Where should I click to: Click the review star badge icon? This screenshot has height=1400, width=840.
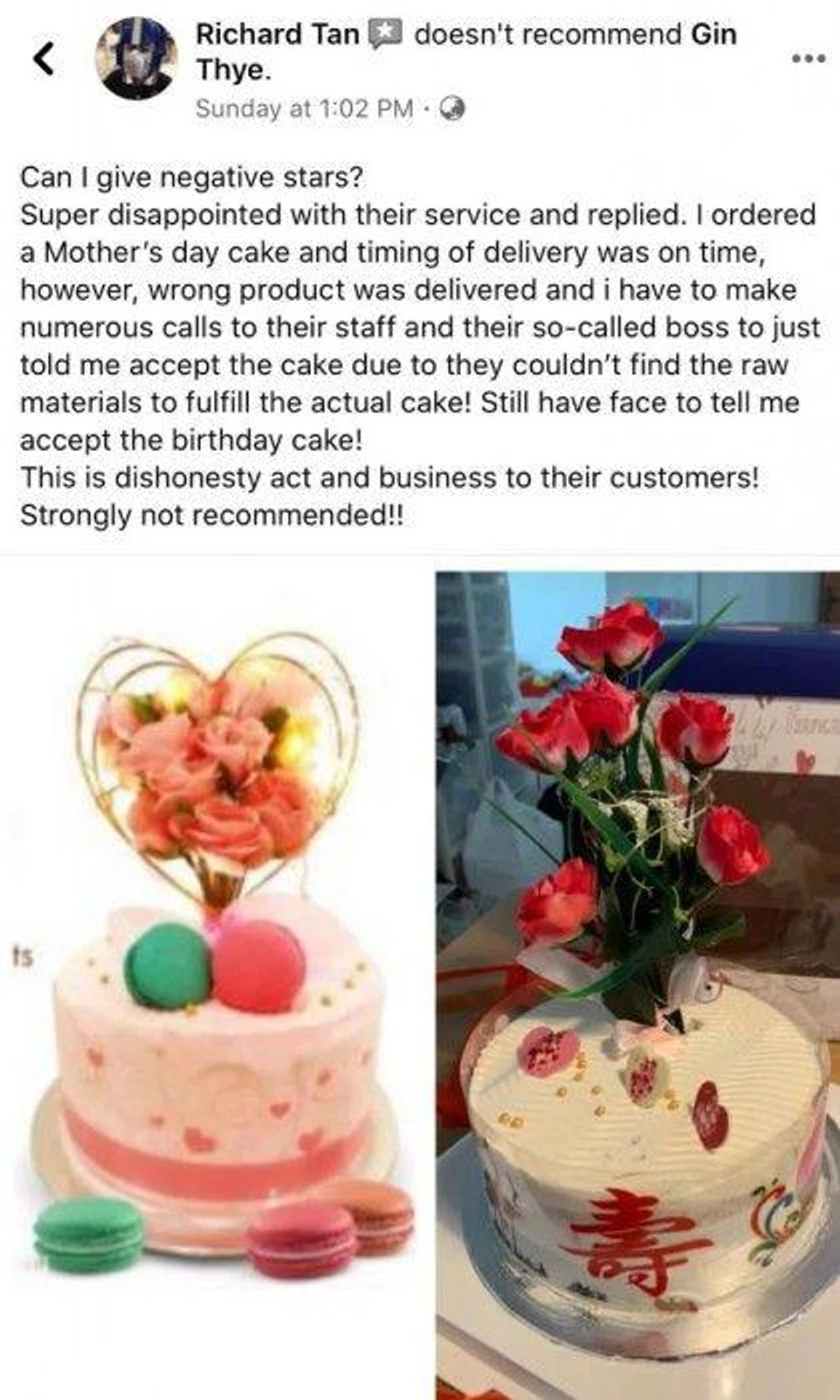[x=385, y=34]
